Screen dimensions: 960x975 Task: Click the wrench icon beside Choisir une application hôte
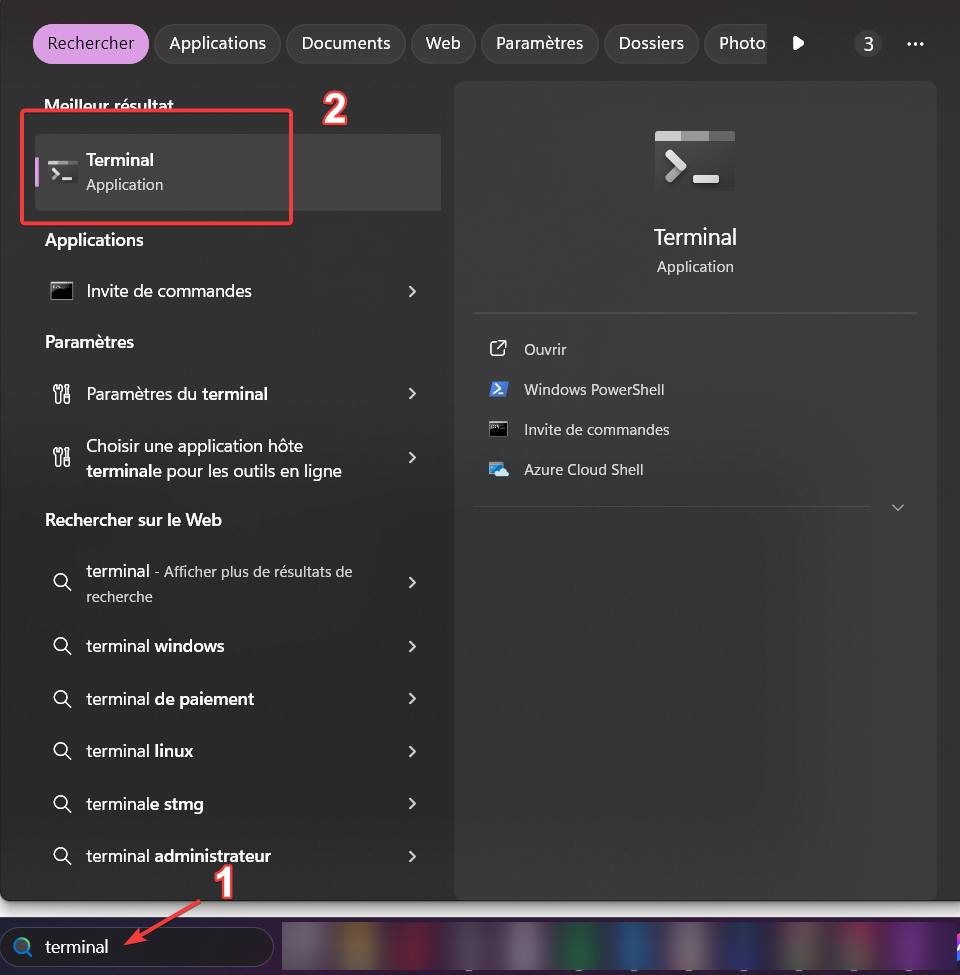(x=62, y=458)
